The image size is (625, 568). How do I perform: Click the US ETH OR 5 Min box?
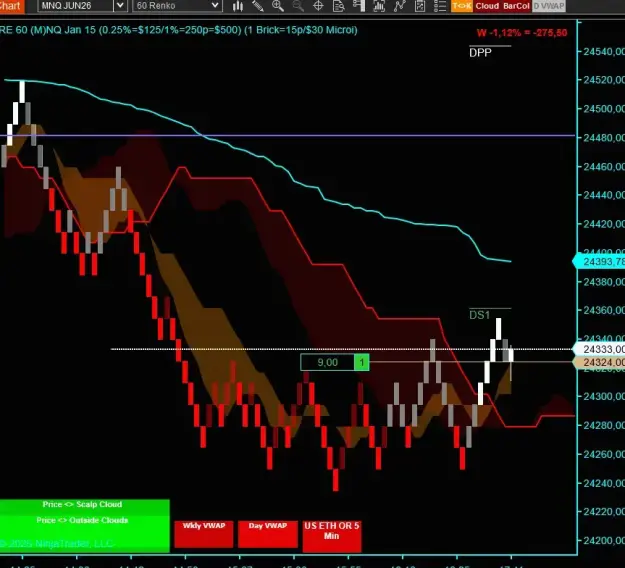click(332, 536)
